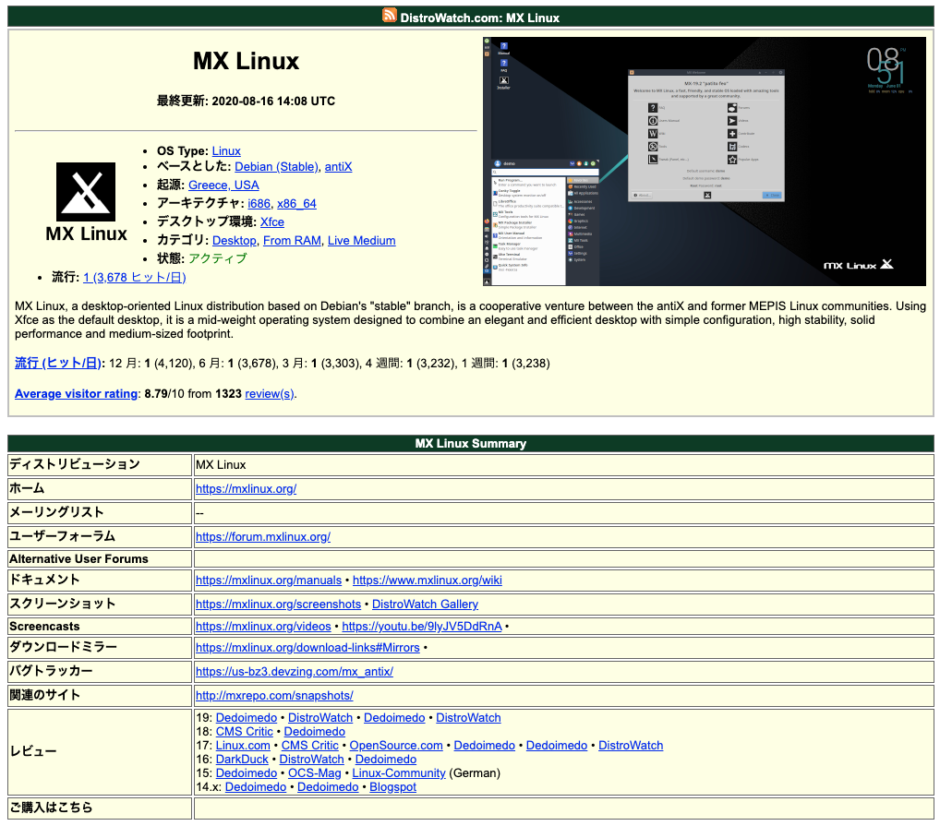Open the Average visitor rating link
940x826 pixels.
click(76, 394)
